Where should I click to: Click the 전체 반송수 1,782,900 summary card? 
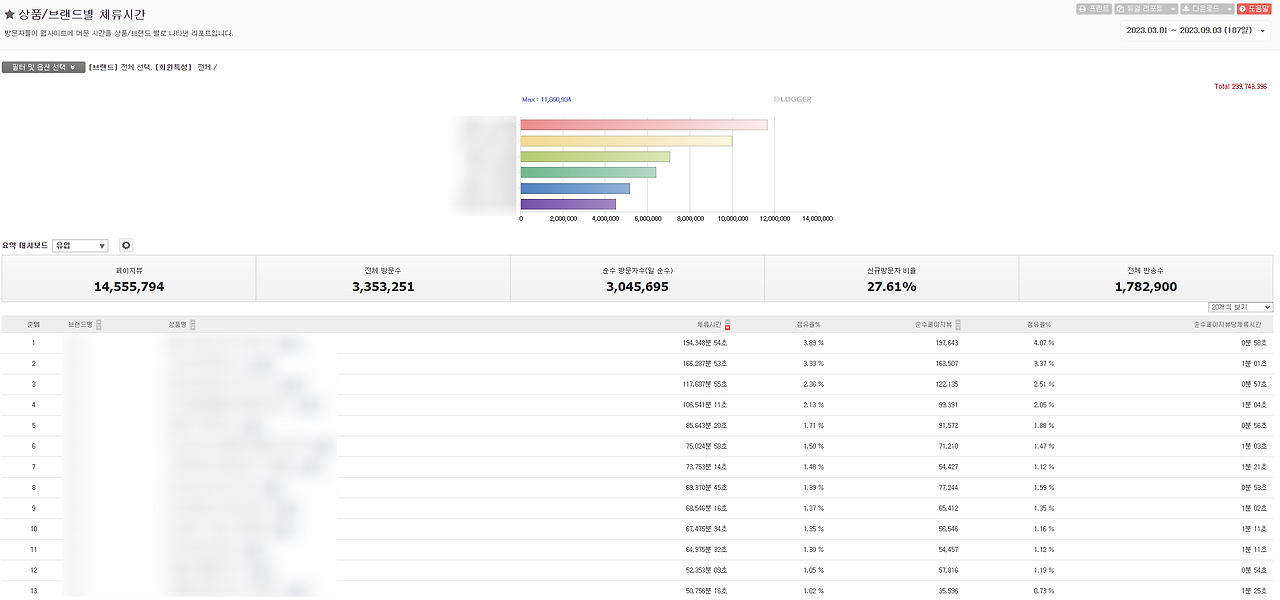[x=1147, y=278]
